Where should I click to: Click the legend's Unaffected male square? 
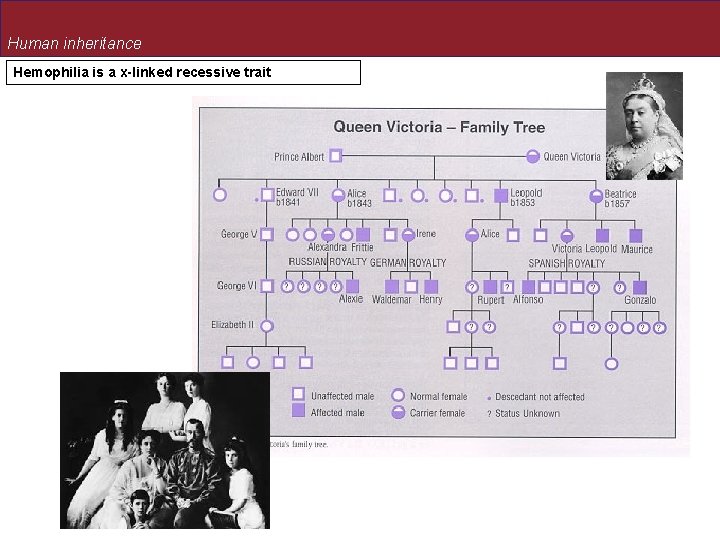click(x=298, y=394)
